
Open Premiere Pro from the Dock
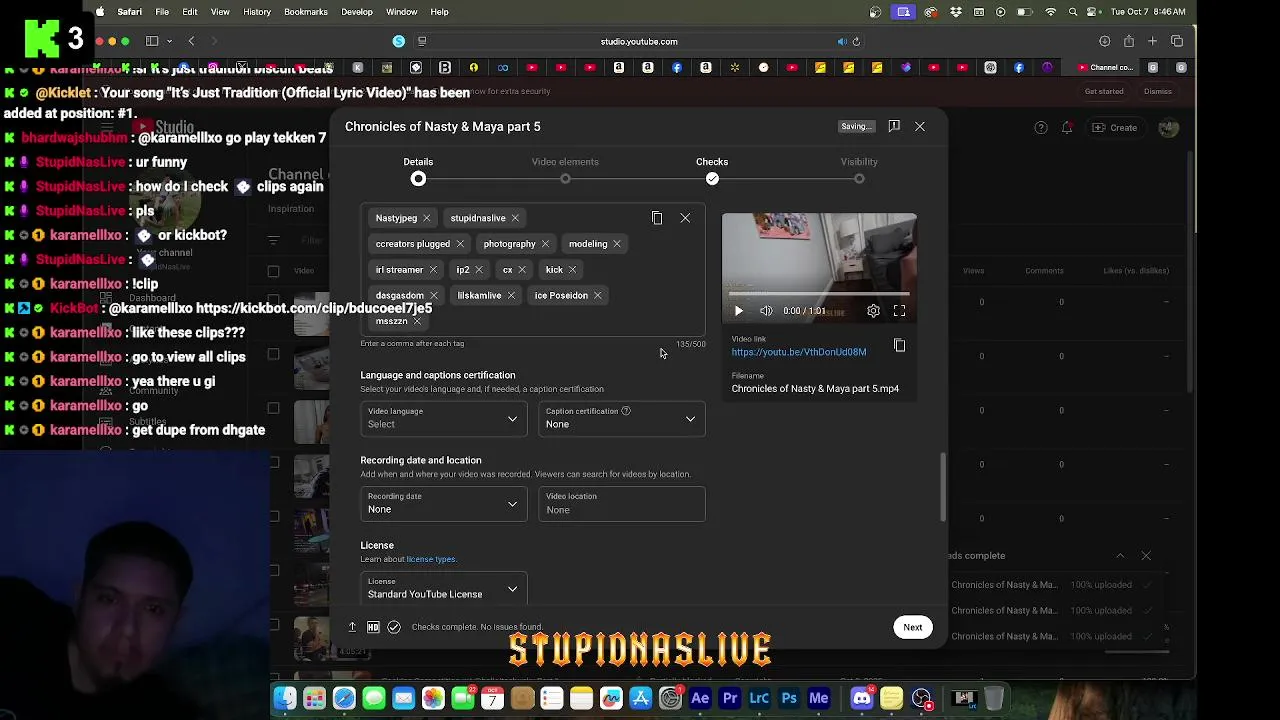730,698
